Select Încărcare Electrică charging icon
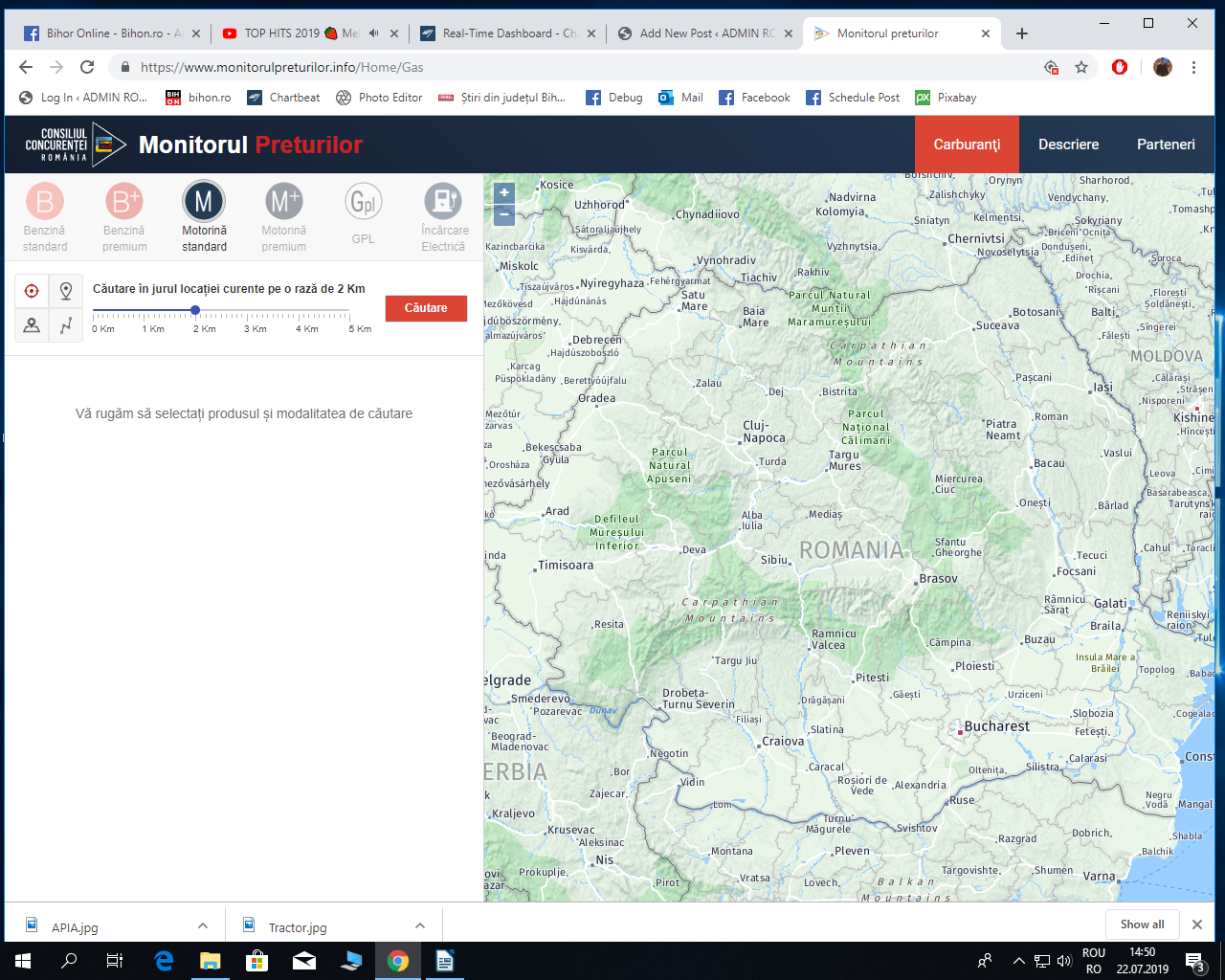 [x=443, y=202]
